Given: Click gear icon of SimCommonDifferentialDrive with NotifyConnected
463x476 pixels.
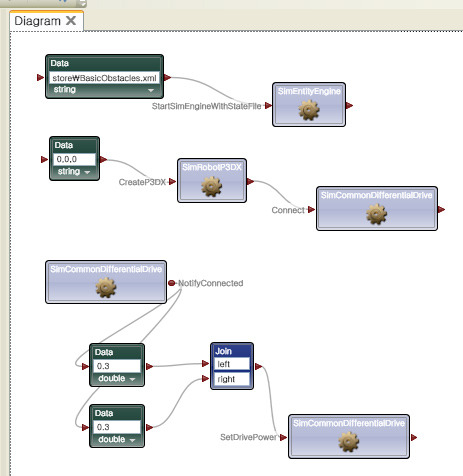Looking at the screenshot, I should pyautogui.click(x=106, y=288).
